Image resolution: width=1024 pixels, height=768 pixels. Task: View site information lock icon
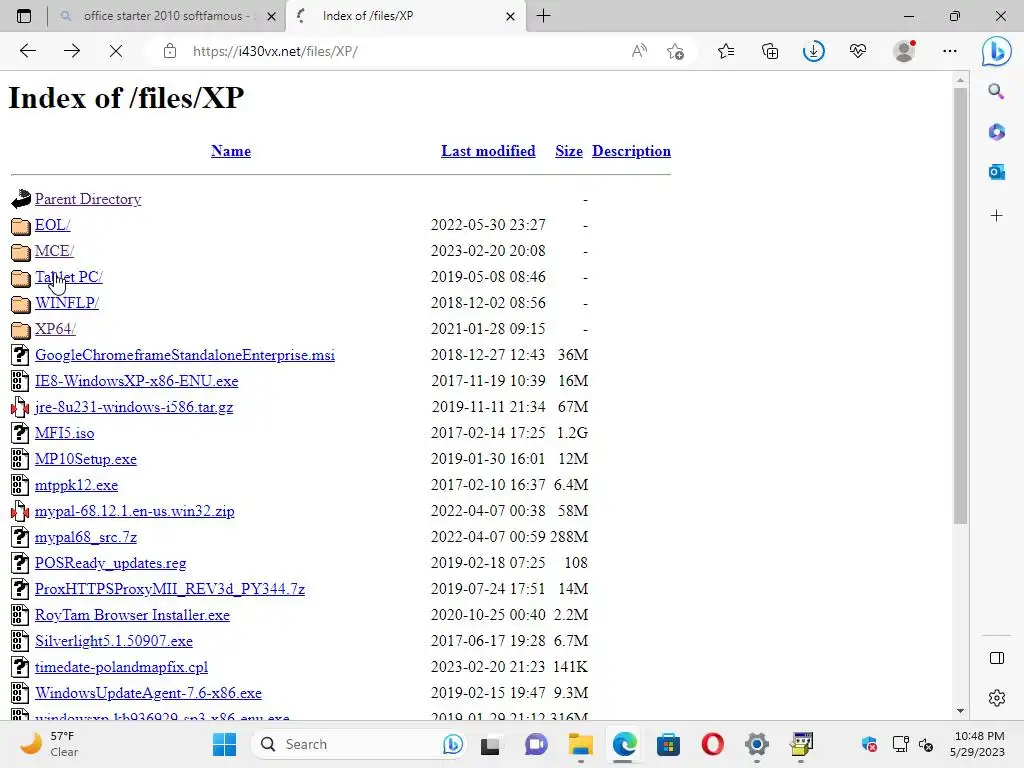click(x=170, y=51)
